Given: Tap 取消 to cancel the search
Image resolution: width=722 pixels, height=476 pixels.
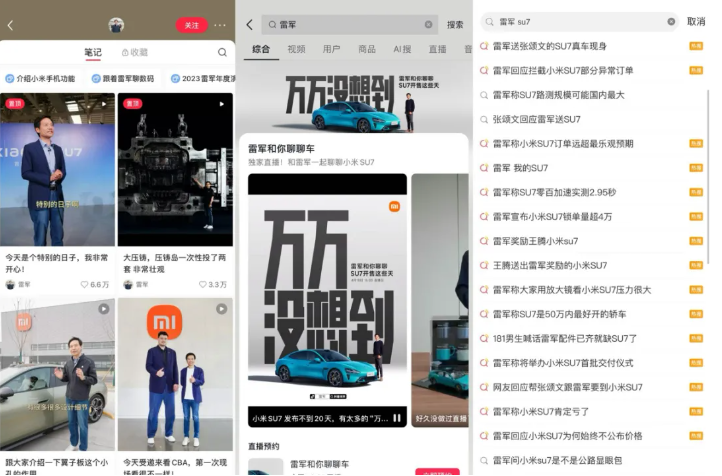Looking at the screenshot, I should click(696, 21).
